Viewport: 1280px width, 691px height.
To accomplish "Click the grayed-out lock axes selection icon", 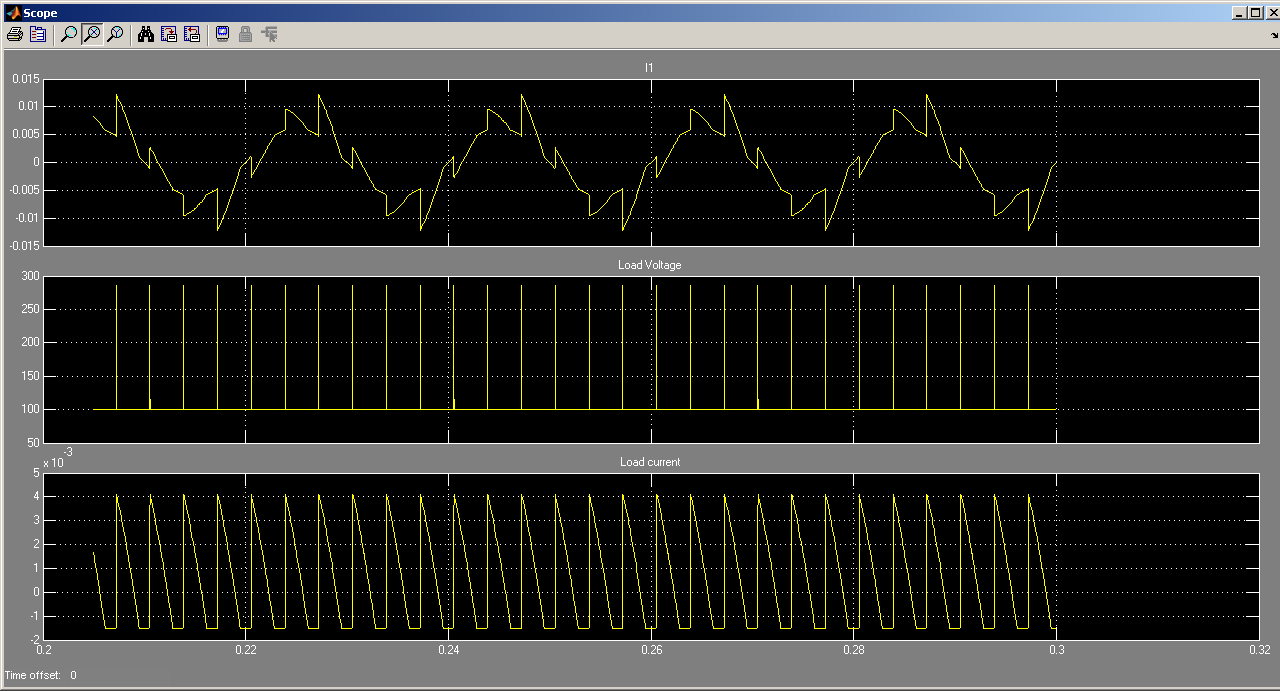I will click(x=245, y=34).
